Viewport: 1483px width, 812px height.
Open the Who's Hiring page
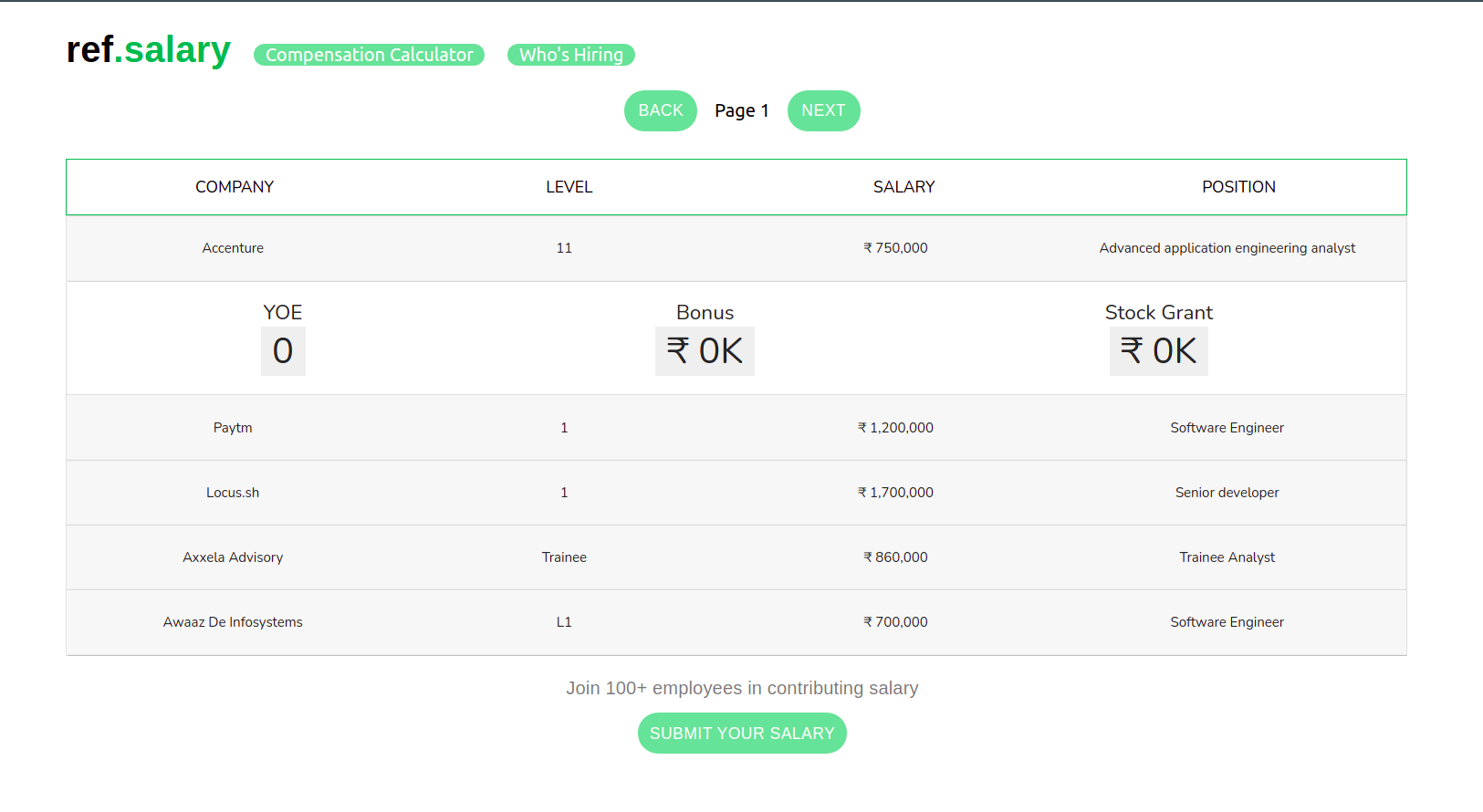[x=571, y=55]
